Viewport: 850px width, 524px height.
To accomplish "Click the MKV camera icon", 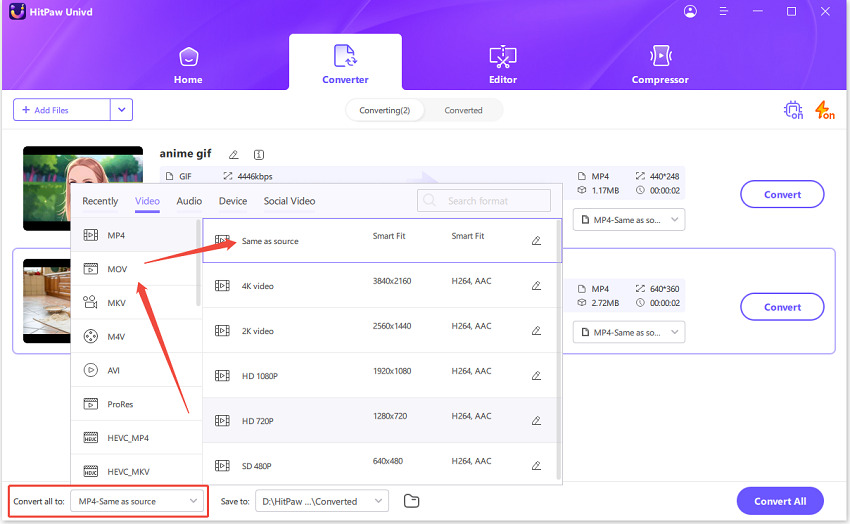I will point(91,302).
